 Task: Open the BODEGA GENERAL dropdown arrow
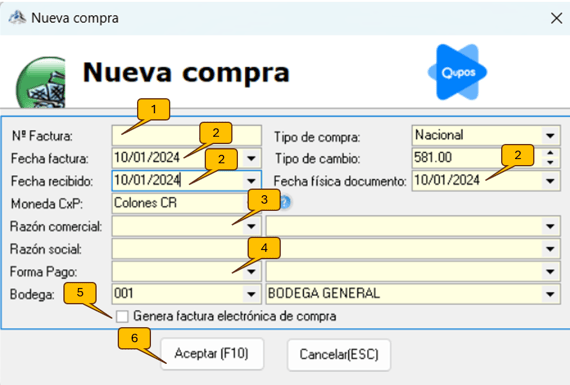(550, 294)
